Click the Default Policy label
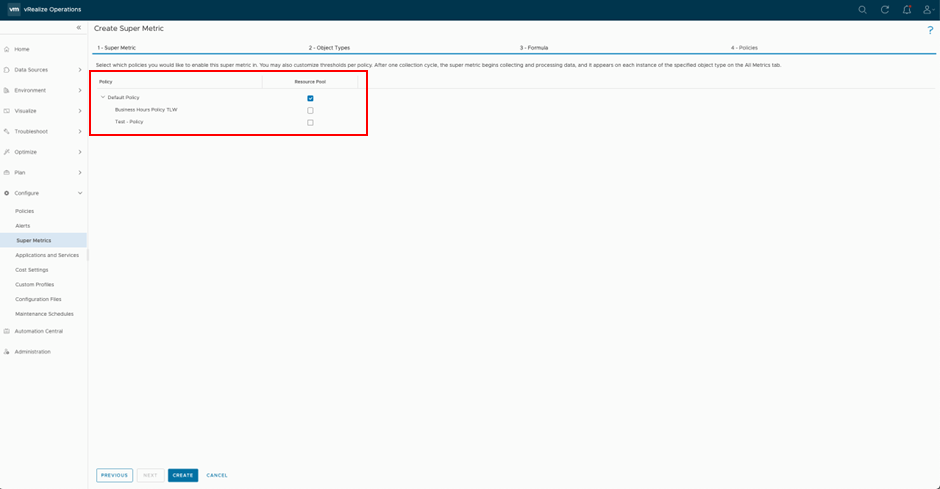Image resolution: width=940 pixels, height=489 pixels. click(123, 97)
